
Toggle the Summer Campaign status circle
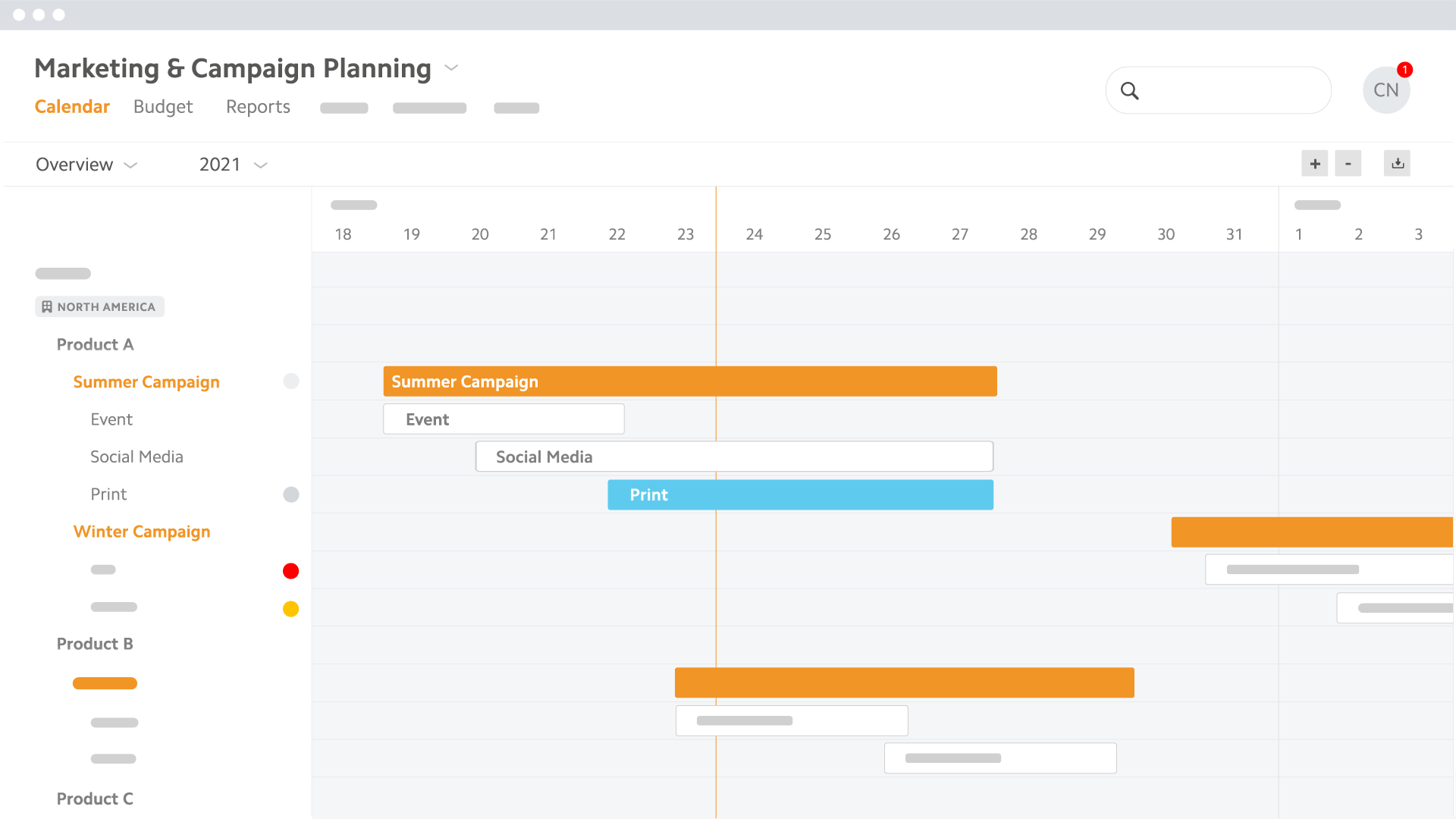(x=291, y=381)
